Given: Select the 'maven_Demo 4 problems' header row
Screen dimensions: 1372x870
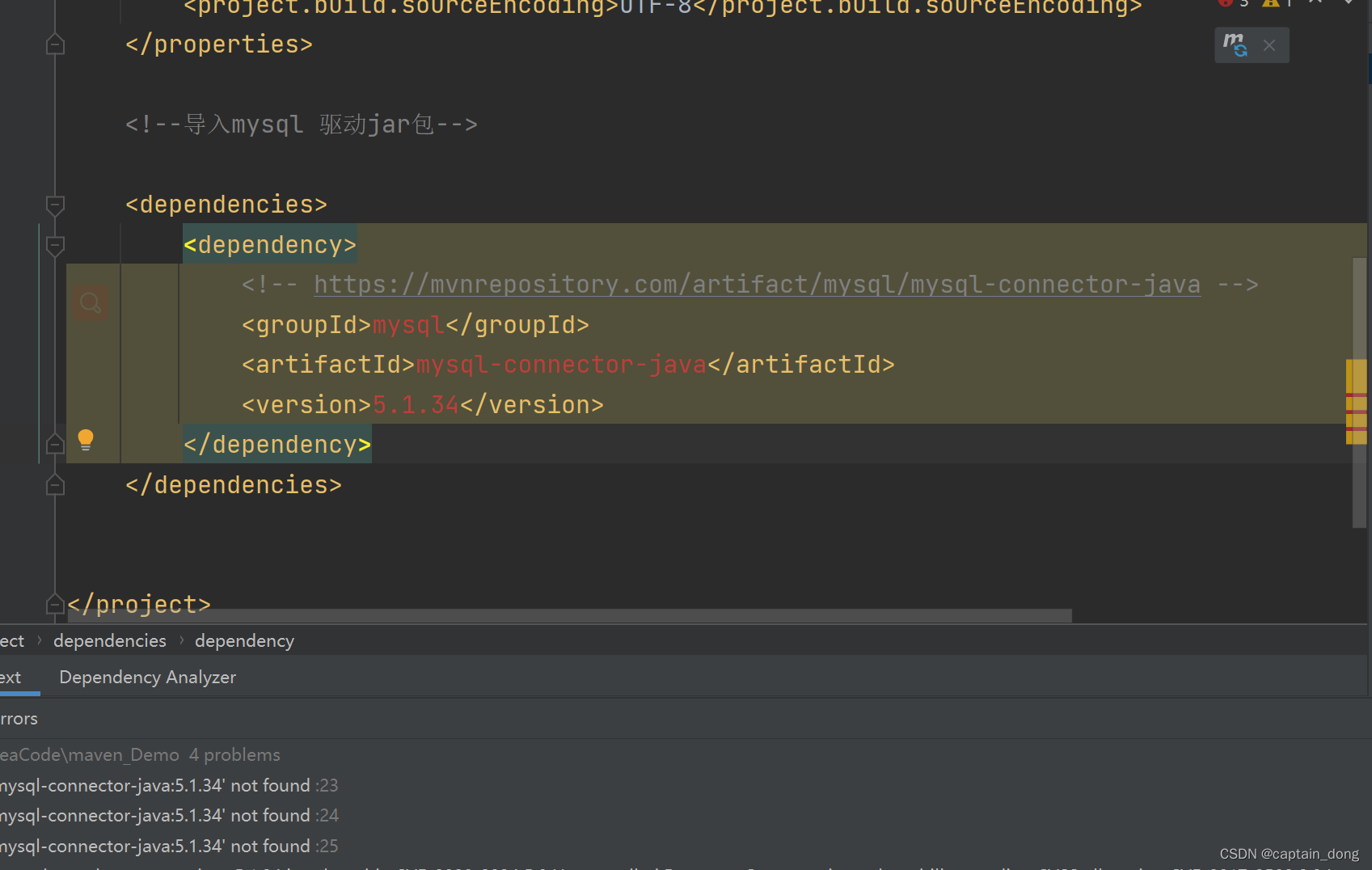Looking at the screenshot, I should click(137, 754).
